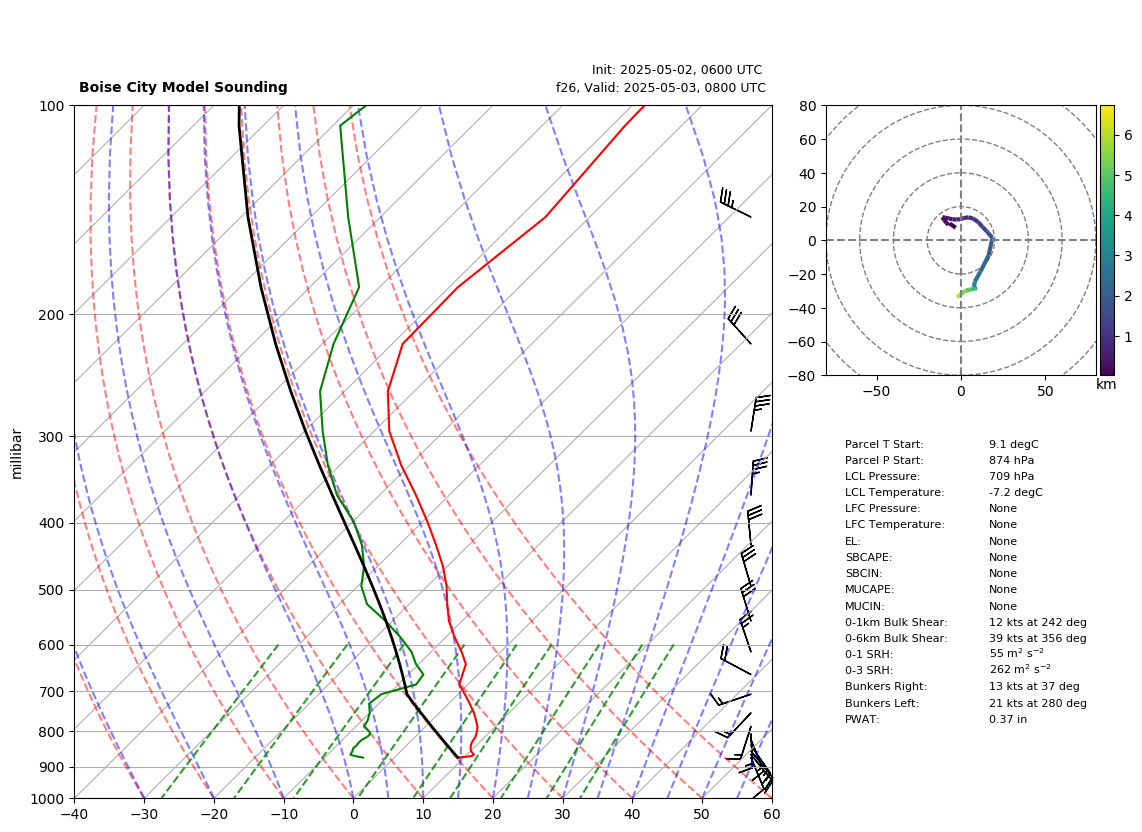Click the 'Bunkers Right:' label
The height and width of the screenshot is (832, 1142).
886,686
